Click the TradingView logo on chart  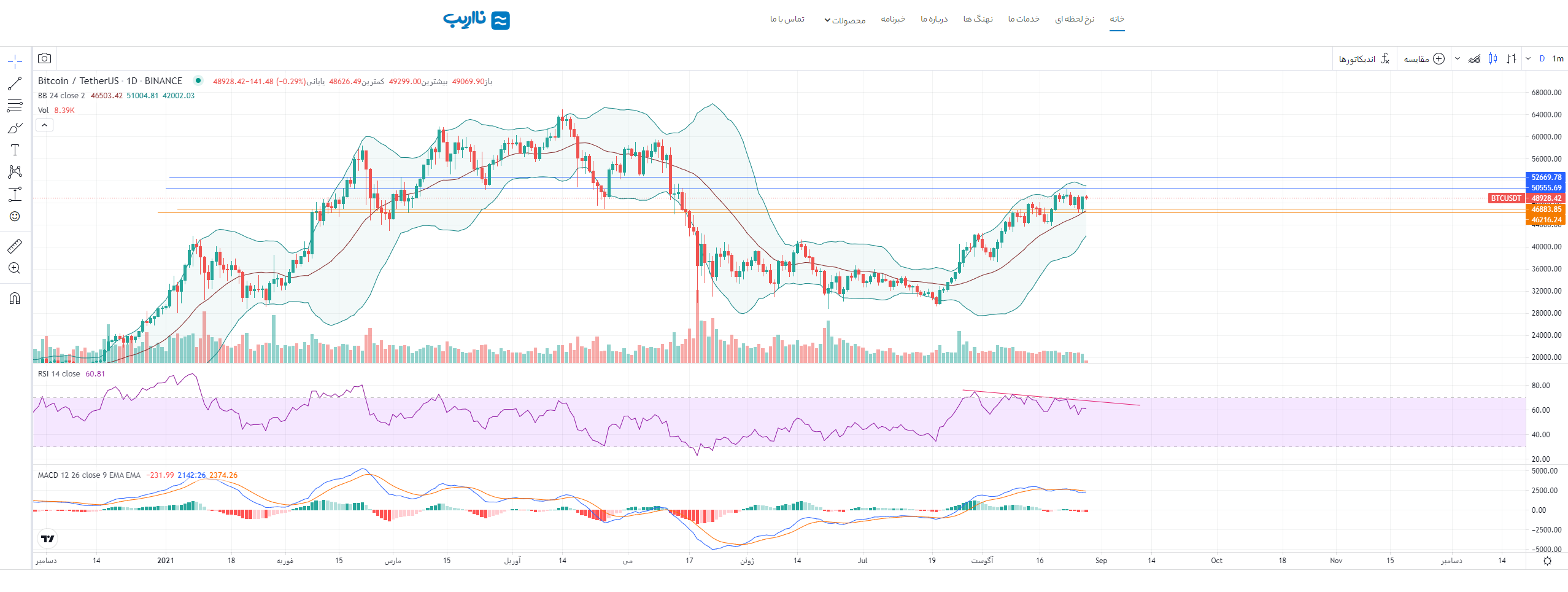click(x=47, y=539)
